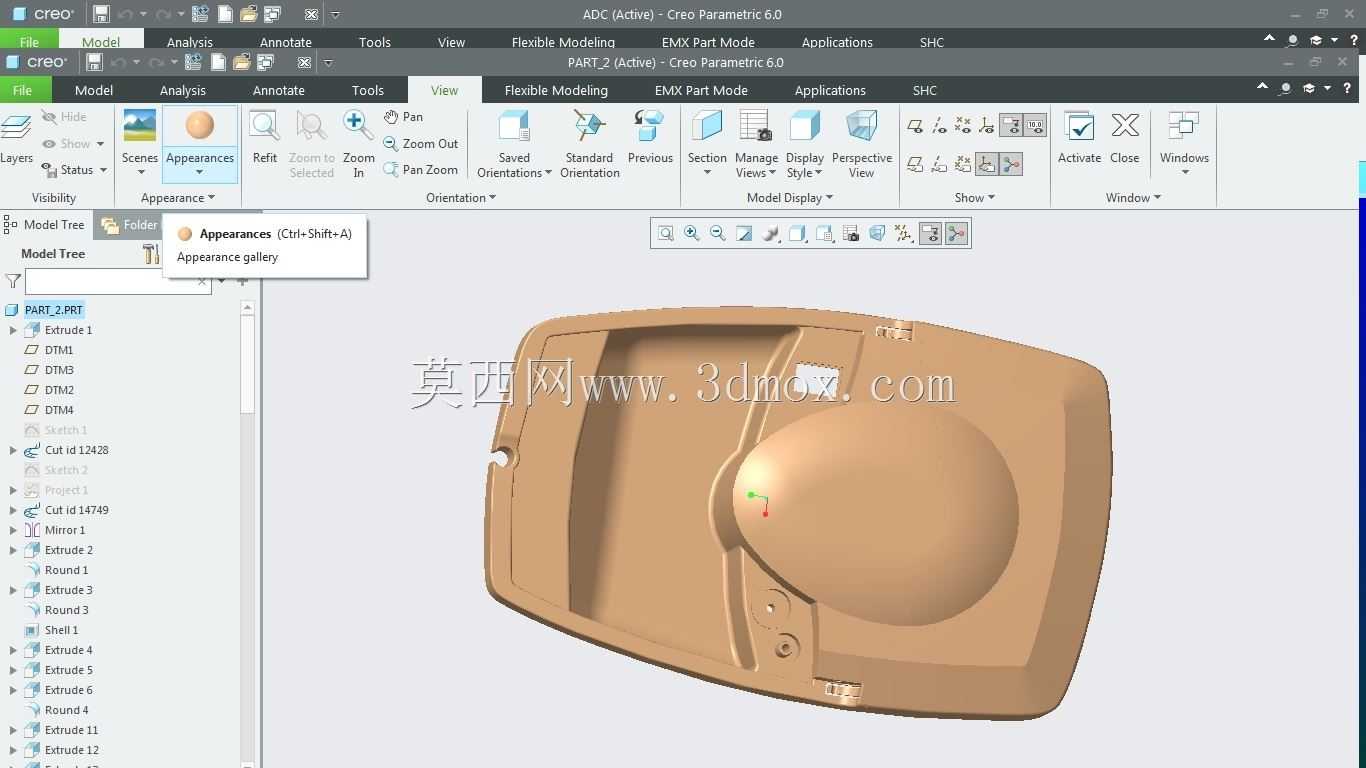The width and height of the screenshot is (1366, 768).
Task: Click the Activate window icon
Action: point(1079,127)
